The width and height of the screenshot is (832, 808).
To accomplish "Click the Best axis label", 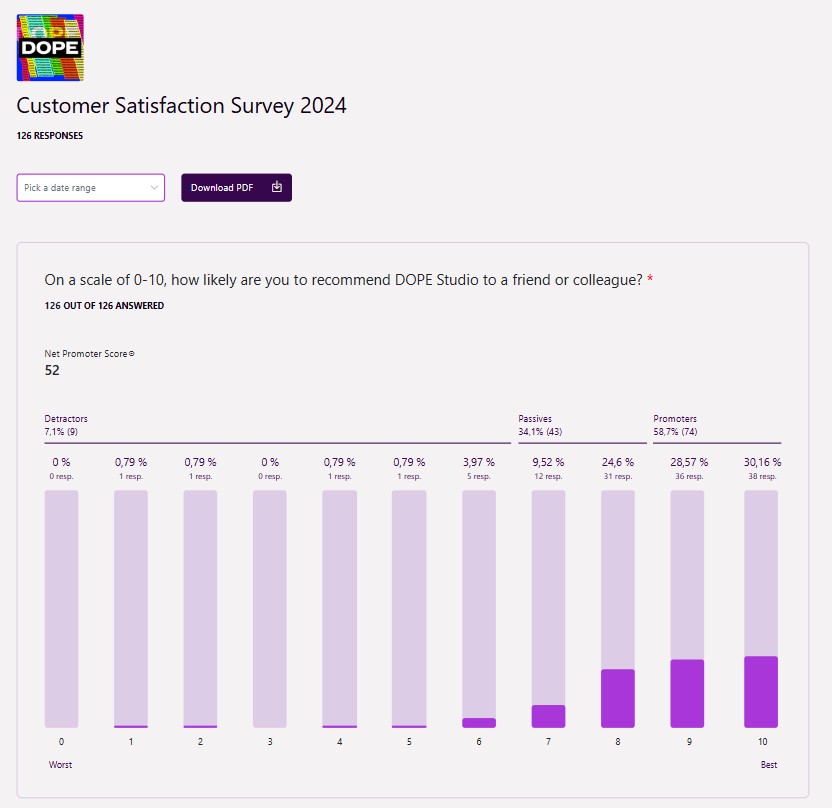I will point(769,764).
